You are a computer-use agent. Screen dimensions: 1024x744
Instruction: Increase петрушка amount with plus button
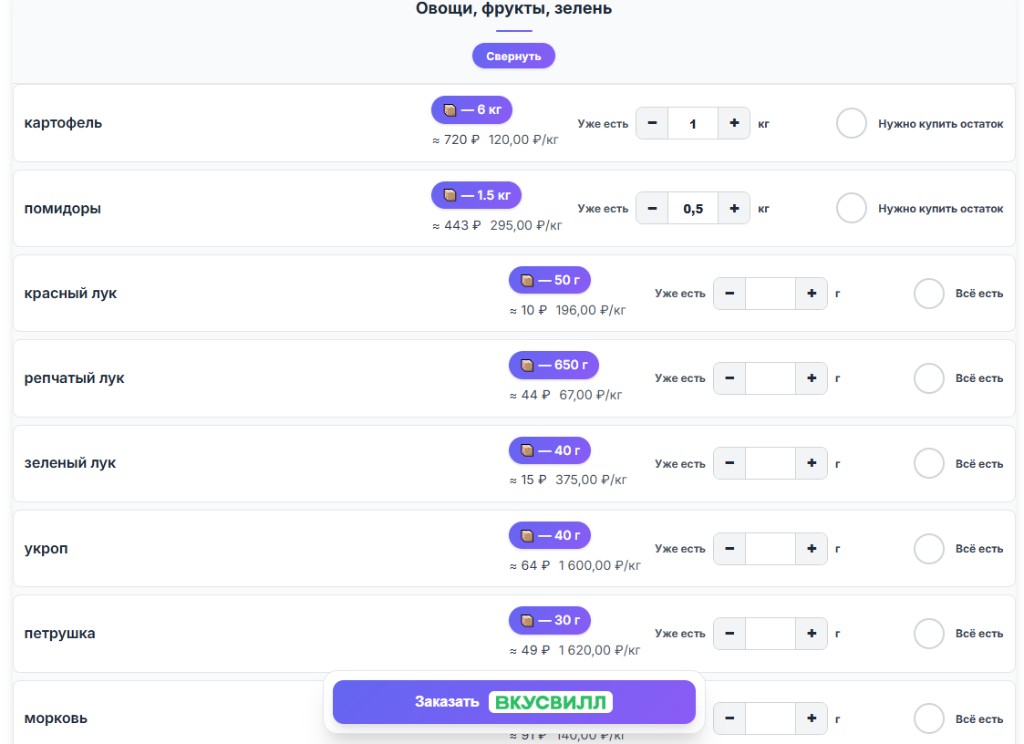812,634
